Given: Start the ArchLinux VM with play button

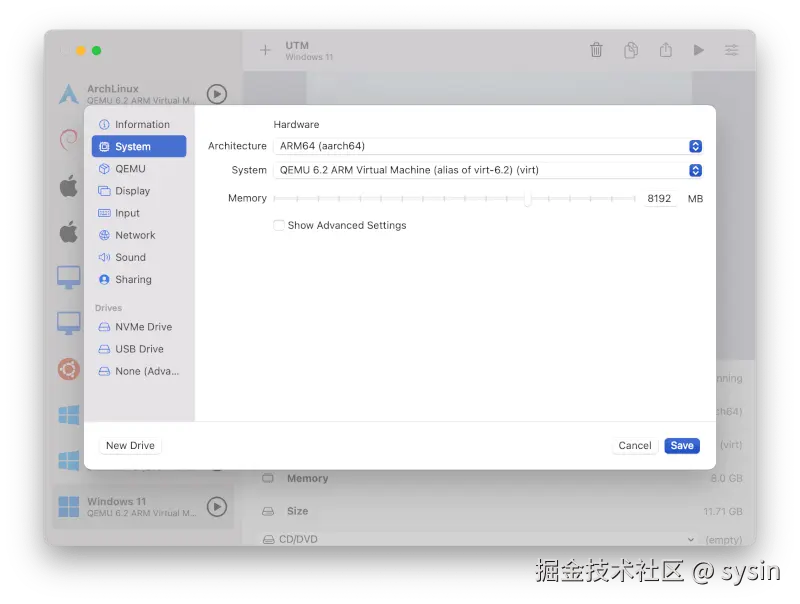Looking at the screenshot, I should (217, 94).
